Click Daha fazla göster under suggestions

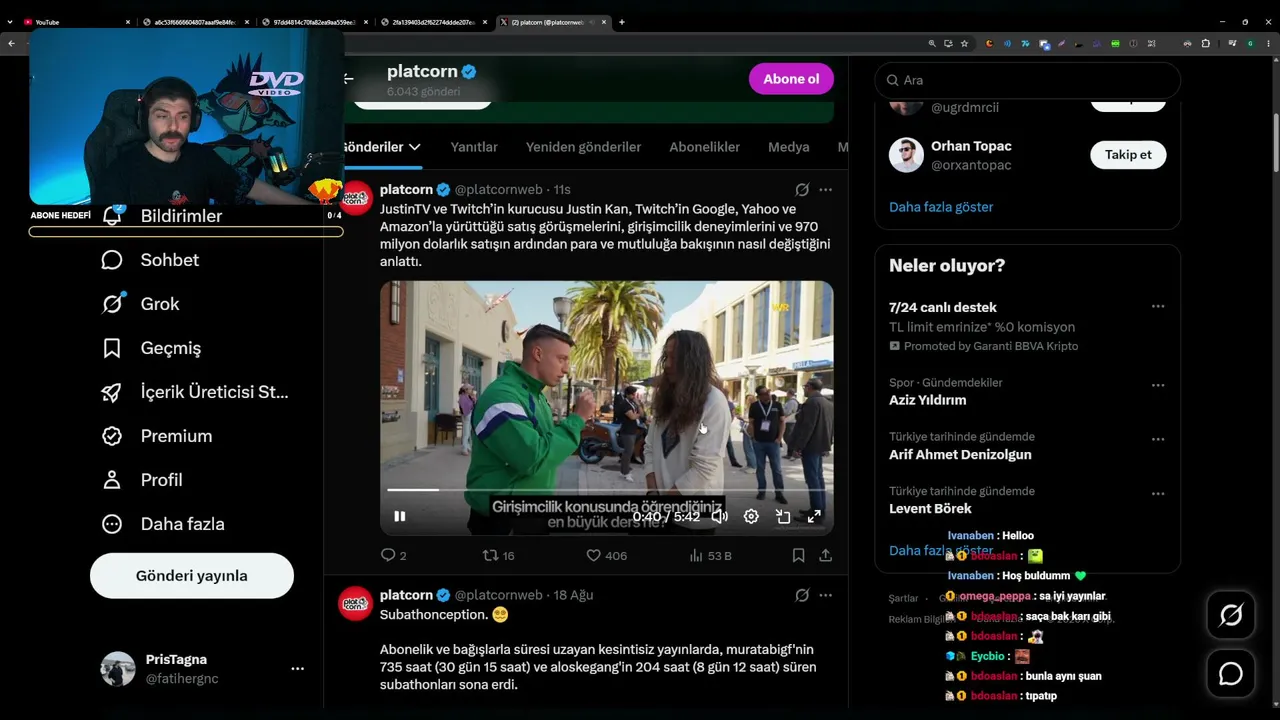(x=941, y=207)
